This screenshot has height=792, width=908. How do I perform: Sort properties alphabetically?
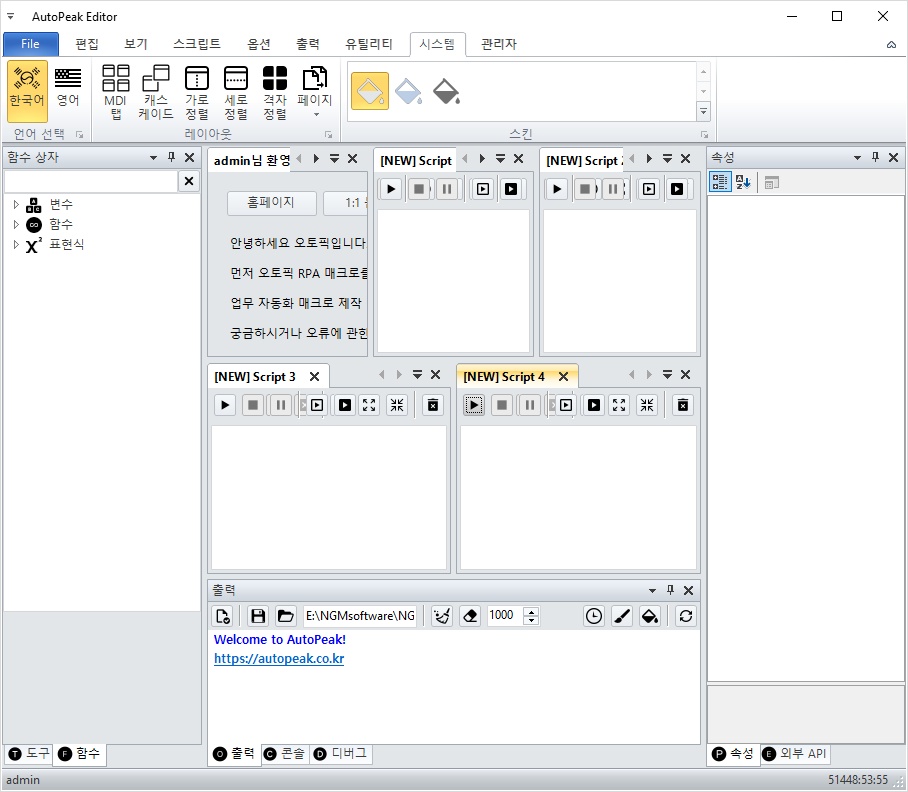coord(743,182)
